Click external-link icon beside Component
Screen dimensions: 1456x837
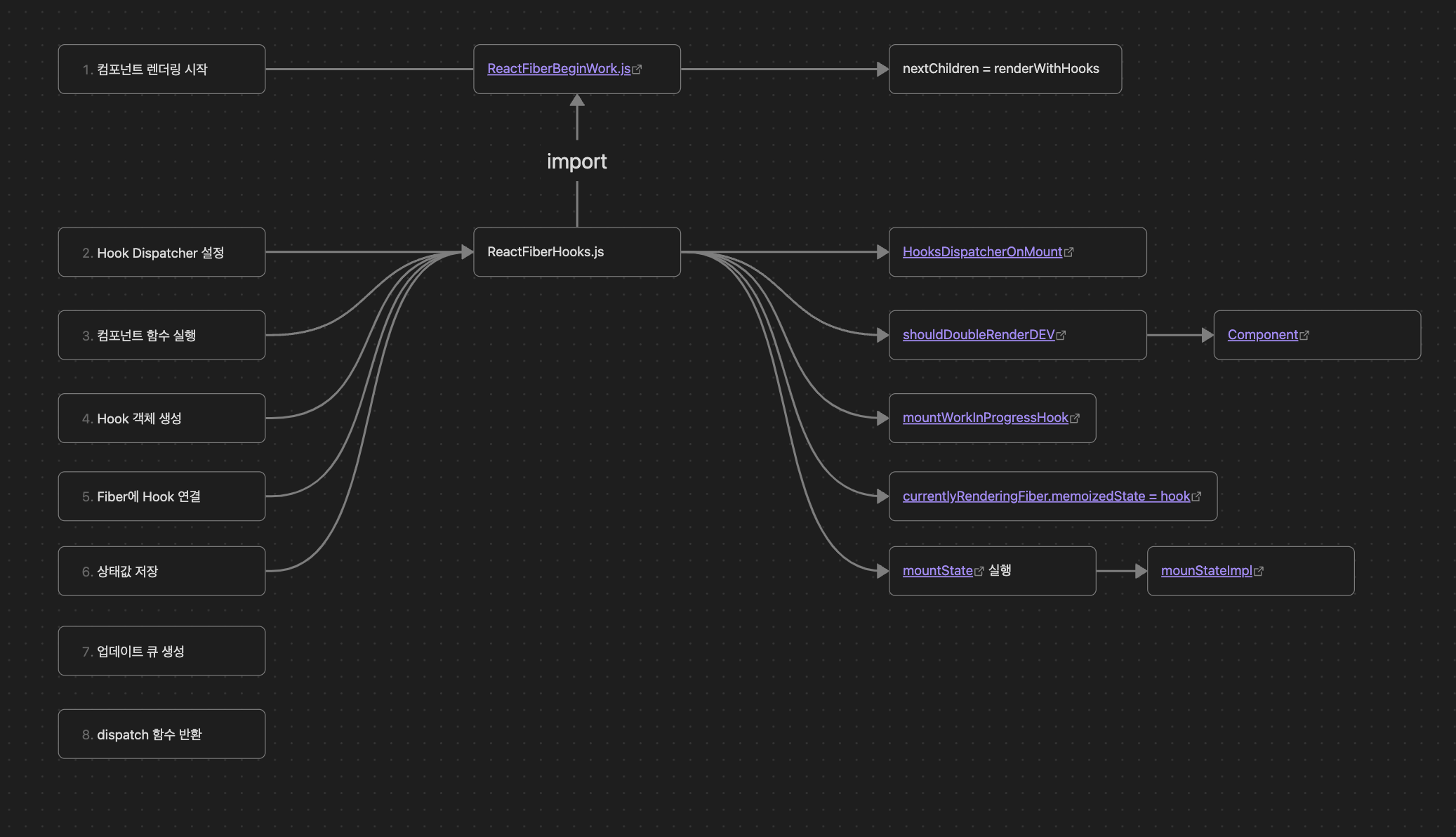coord(1304,336)
